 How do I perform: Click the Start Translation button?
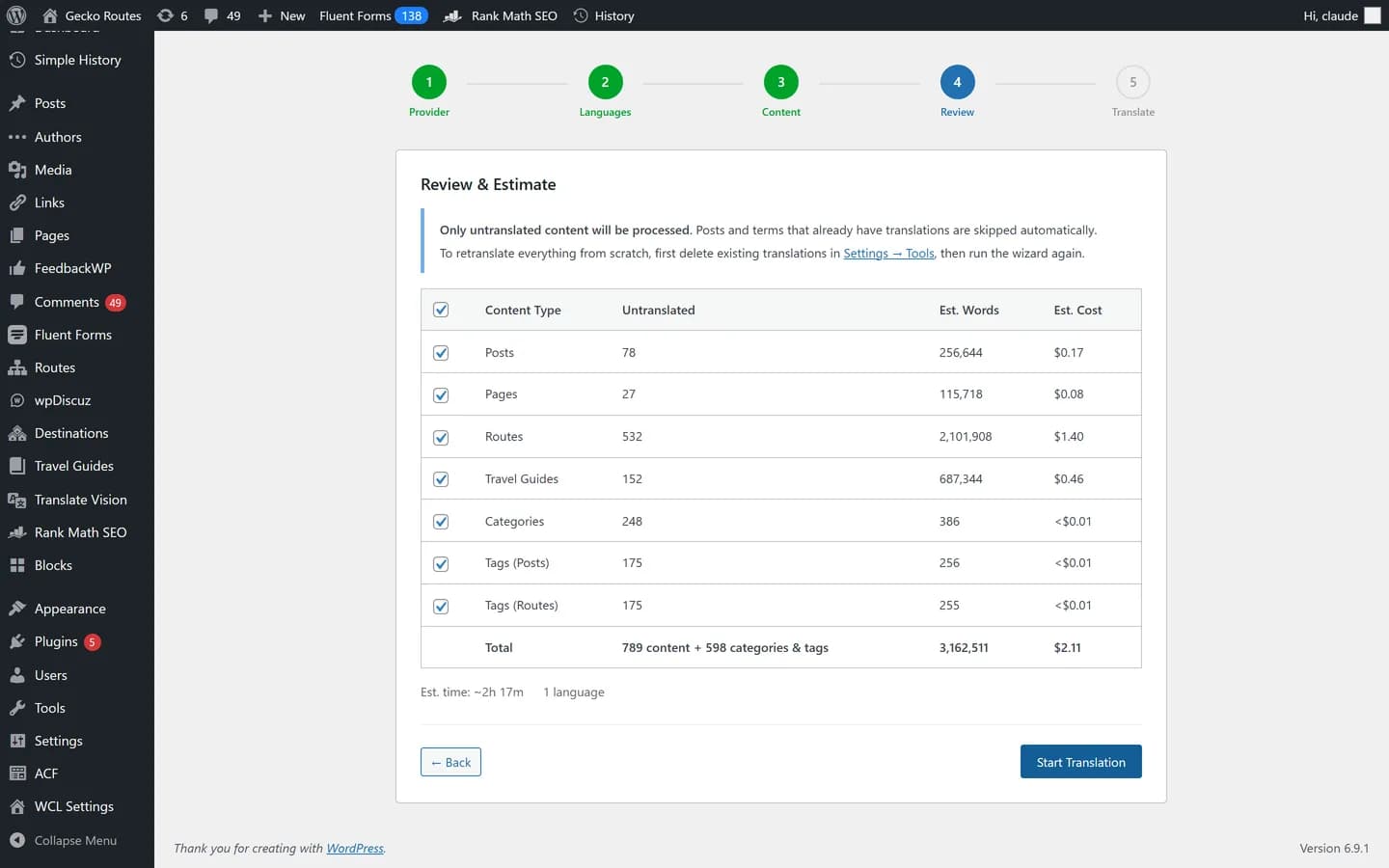tap(1080, 761)
